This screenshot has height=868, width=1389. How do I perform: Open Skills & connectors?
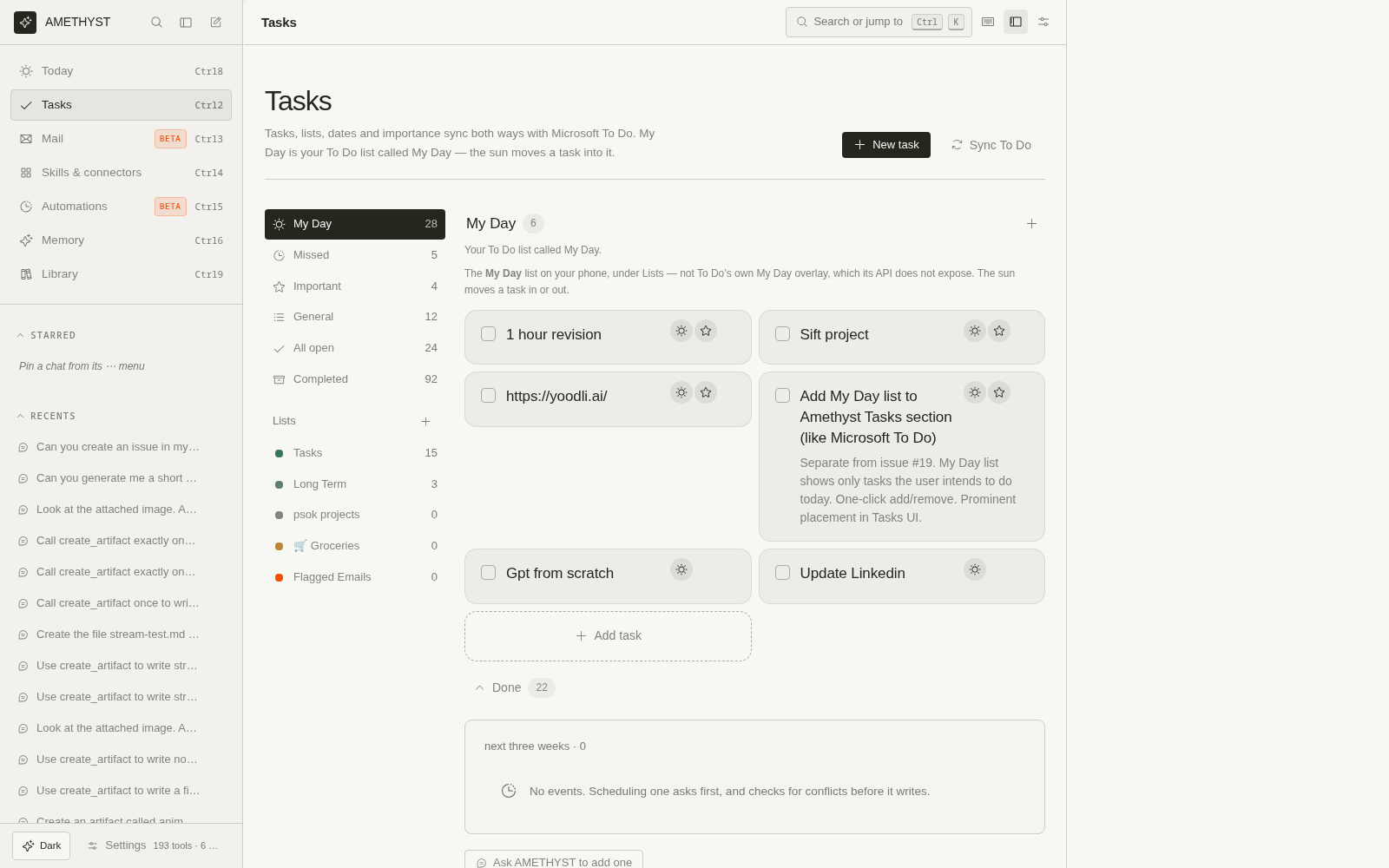click(x=121, y=173)
